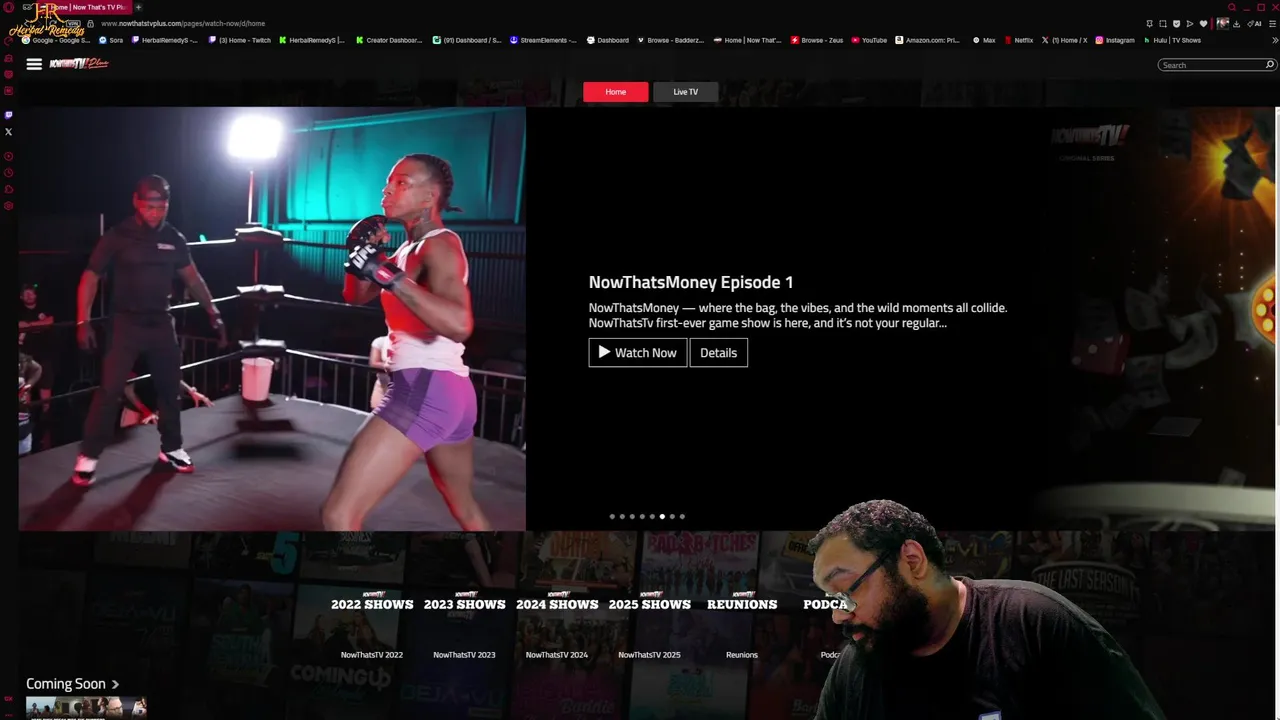The height and width of the screenshot is (720, 1280).
Task: Open the Netflix bookmark
Action: coord(1018,40)
